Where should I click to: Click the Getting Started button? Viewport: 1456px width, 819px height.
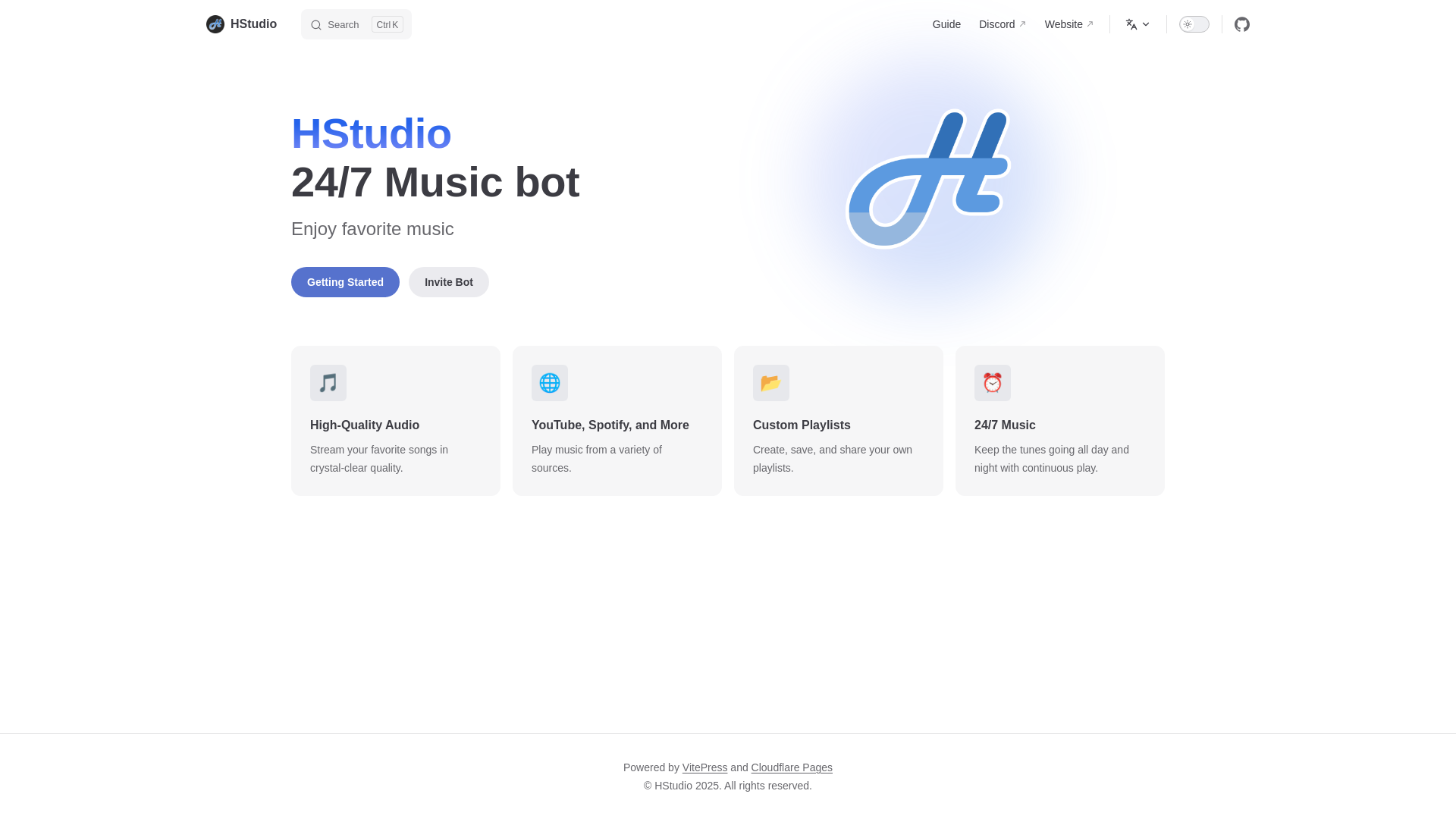click(x=345, y=282)
